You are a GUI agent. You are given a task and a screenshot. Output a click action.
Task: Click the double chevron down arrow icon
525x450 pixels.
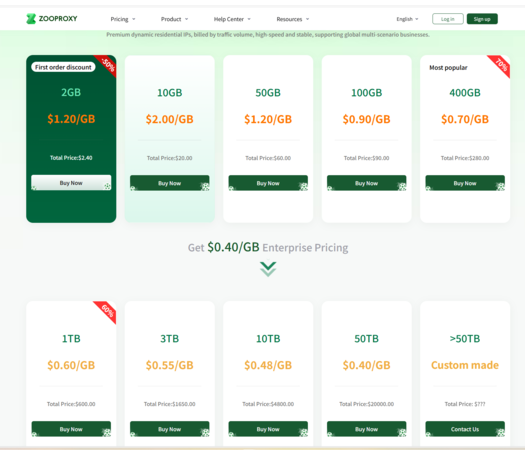[268, 269]
